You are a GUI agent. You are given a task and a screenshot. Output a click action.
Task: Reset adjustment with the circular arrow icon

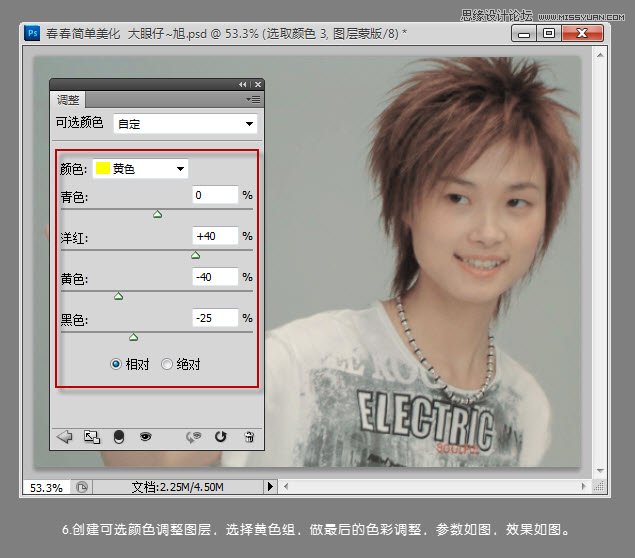(220, 437)
